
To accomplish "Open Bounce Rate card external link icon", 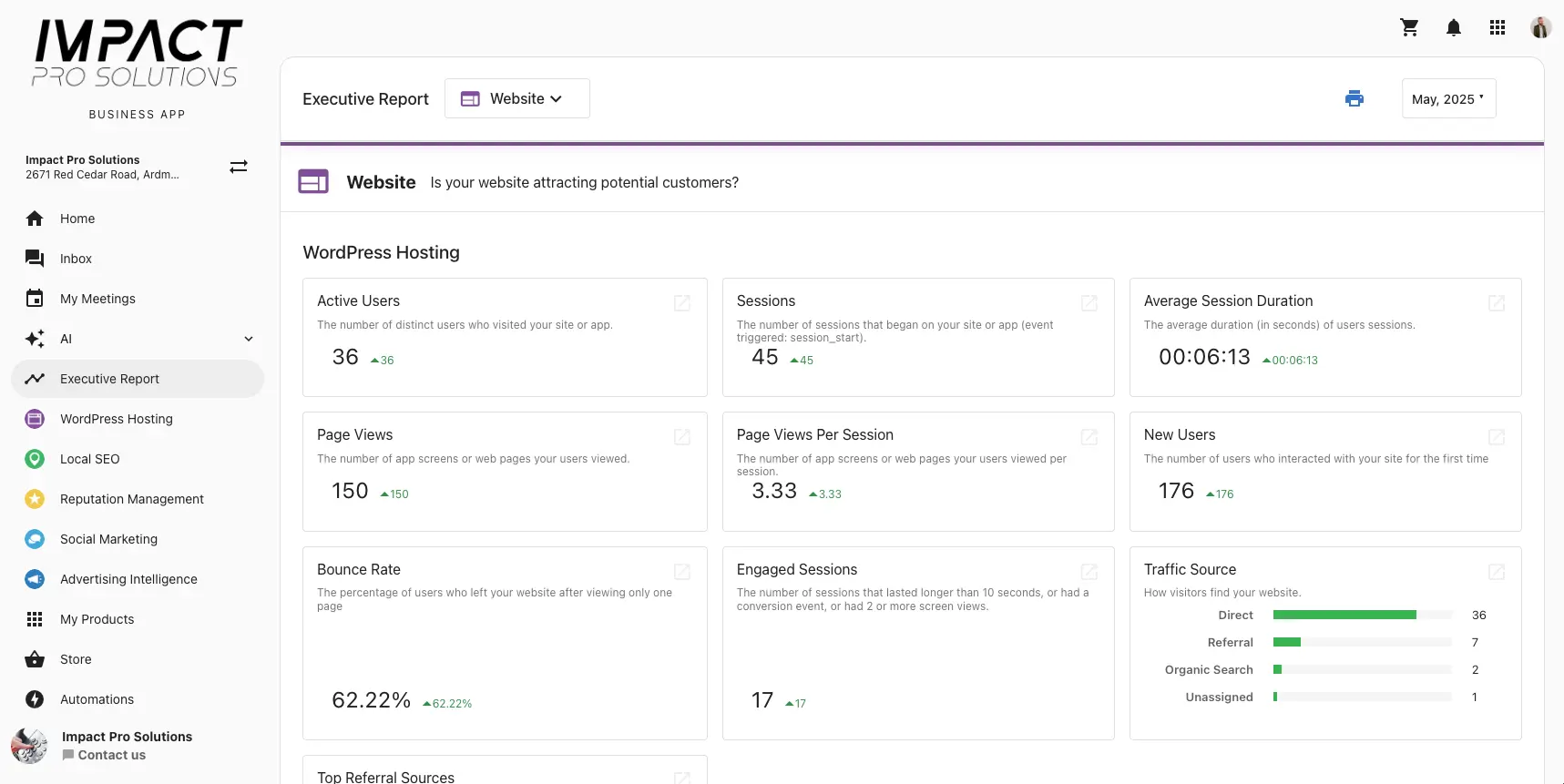I will tap(681, 572).
